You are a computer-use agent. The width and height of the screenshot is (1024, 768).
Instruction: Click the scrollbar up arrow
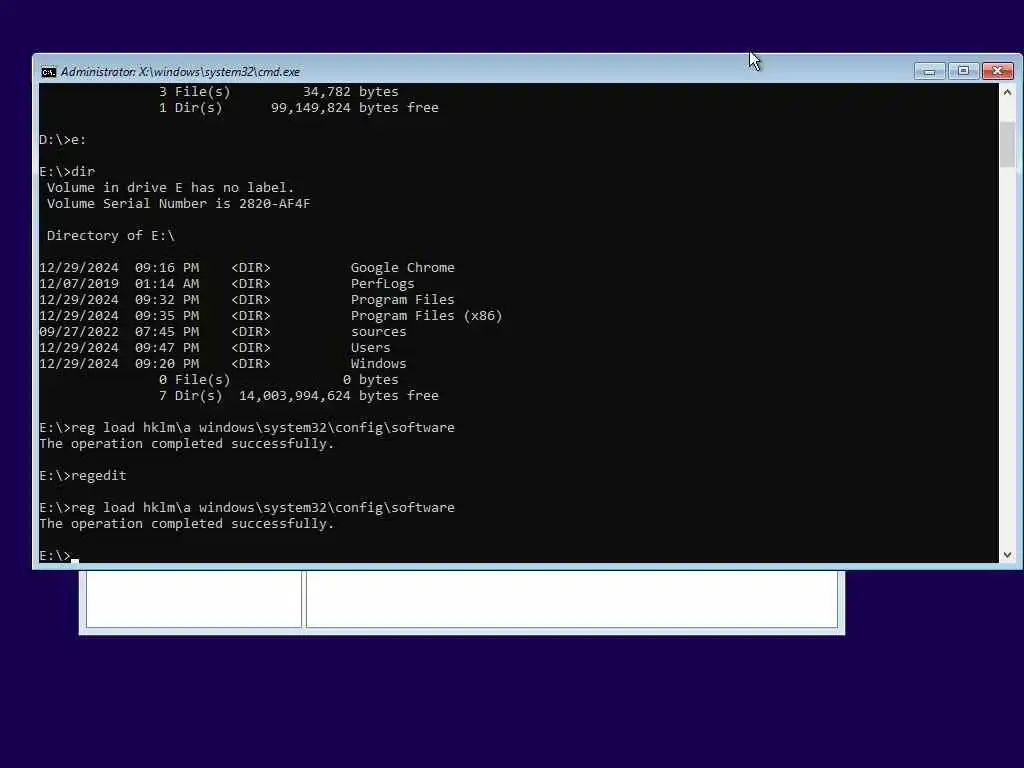(1007, 92)
